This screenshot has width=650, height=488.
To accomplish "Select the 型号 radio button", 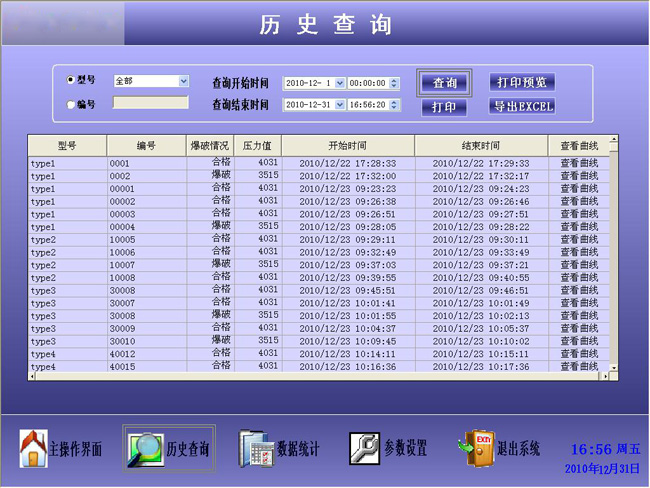I will click(x=71, y=80).
